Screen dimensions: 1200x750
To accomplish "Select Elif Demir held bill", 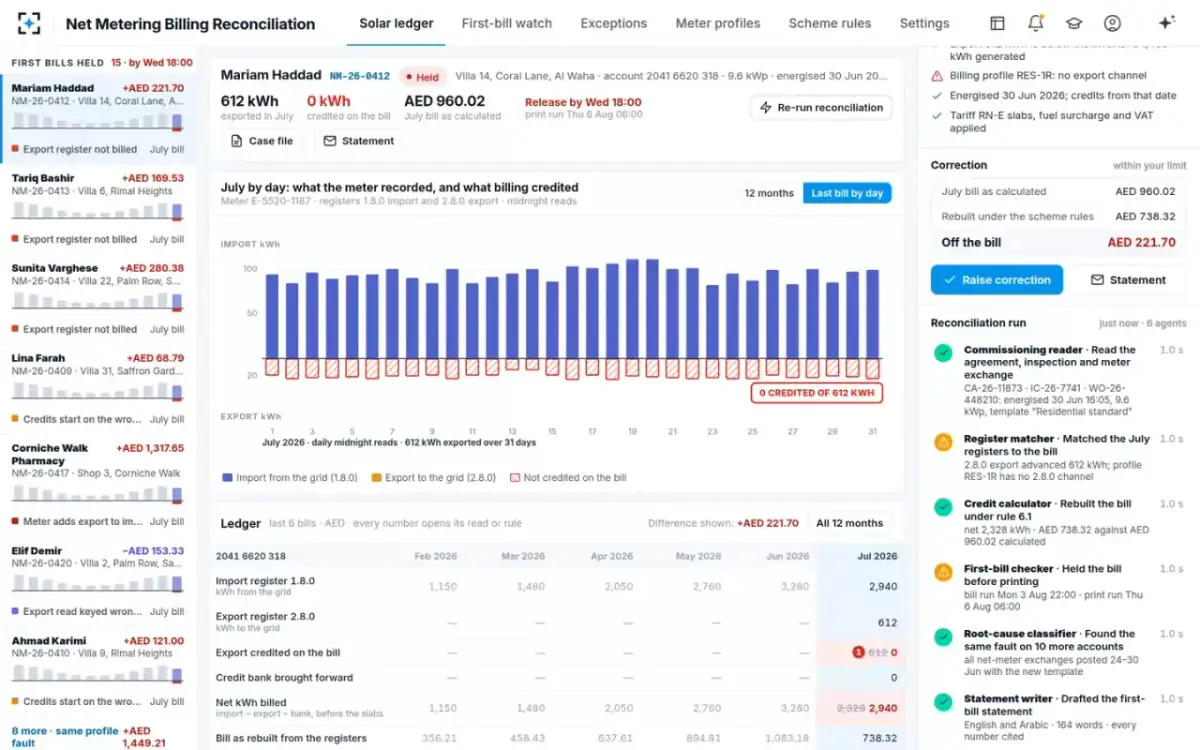I will click(x=98, y=580).
